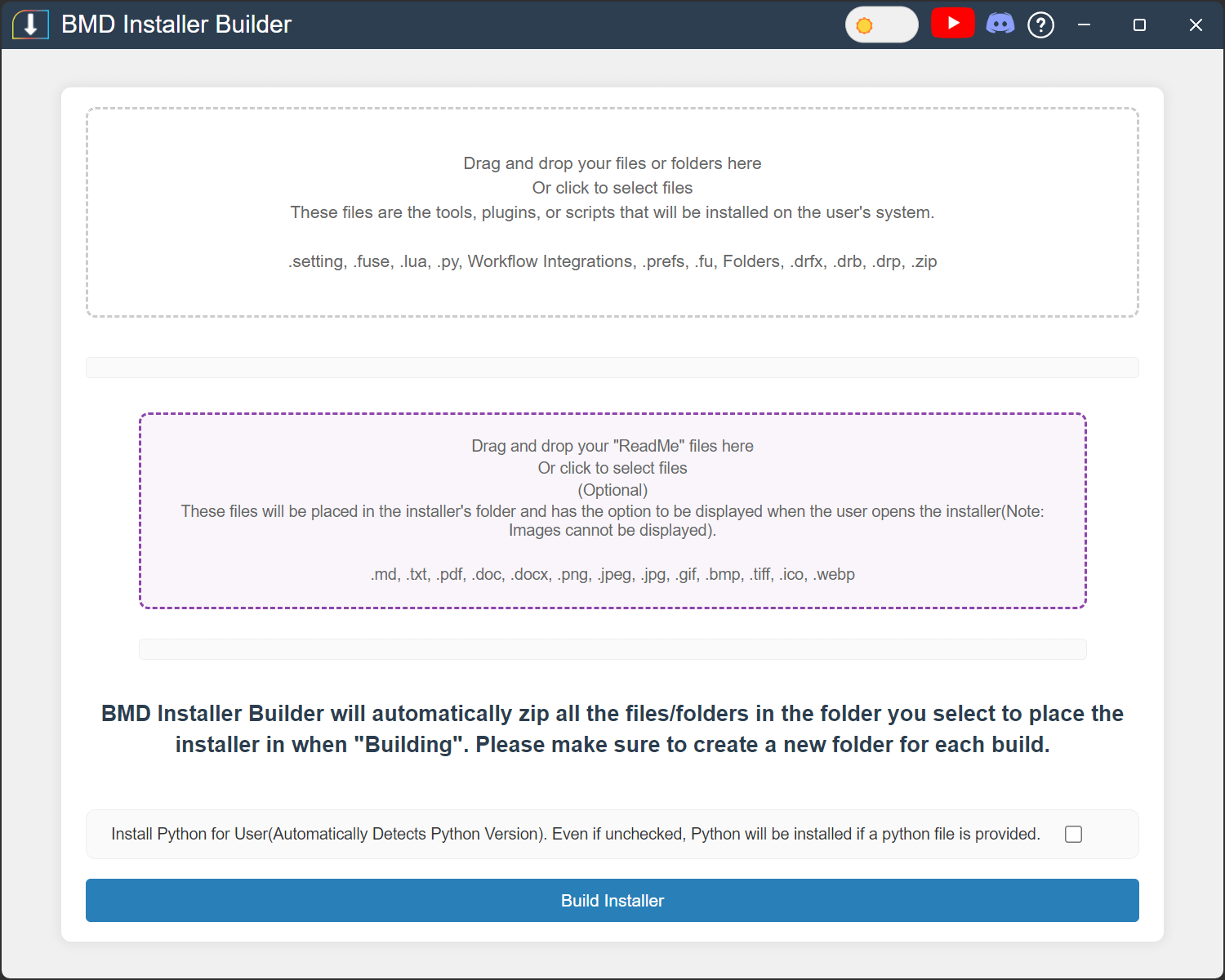The width and height of the screenshot is (1225, 980).
Task: Click "Or click to select files" in tools drop zone
Action: click(x=612, y=188)
